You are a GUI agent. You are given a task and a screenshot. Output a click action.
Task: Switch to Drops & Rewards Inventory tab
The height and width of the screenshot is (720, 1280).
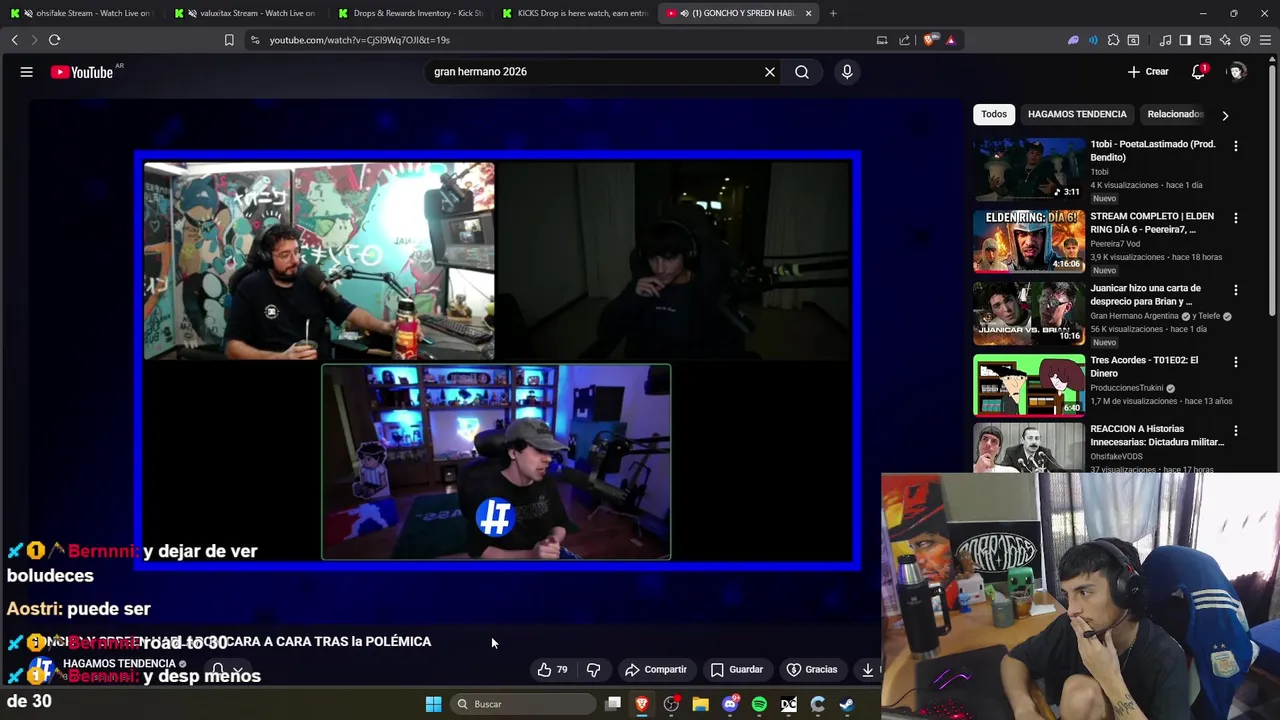pos(410,13)
